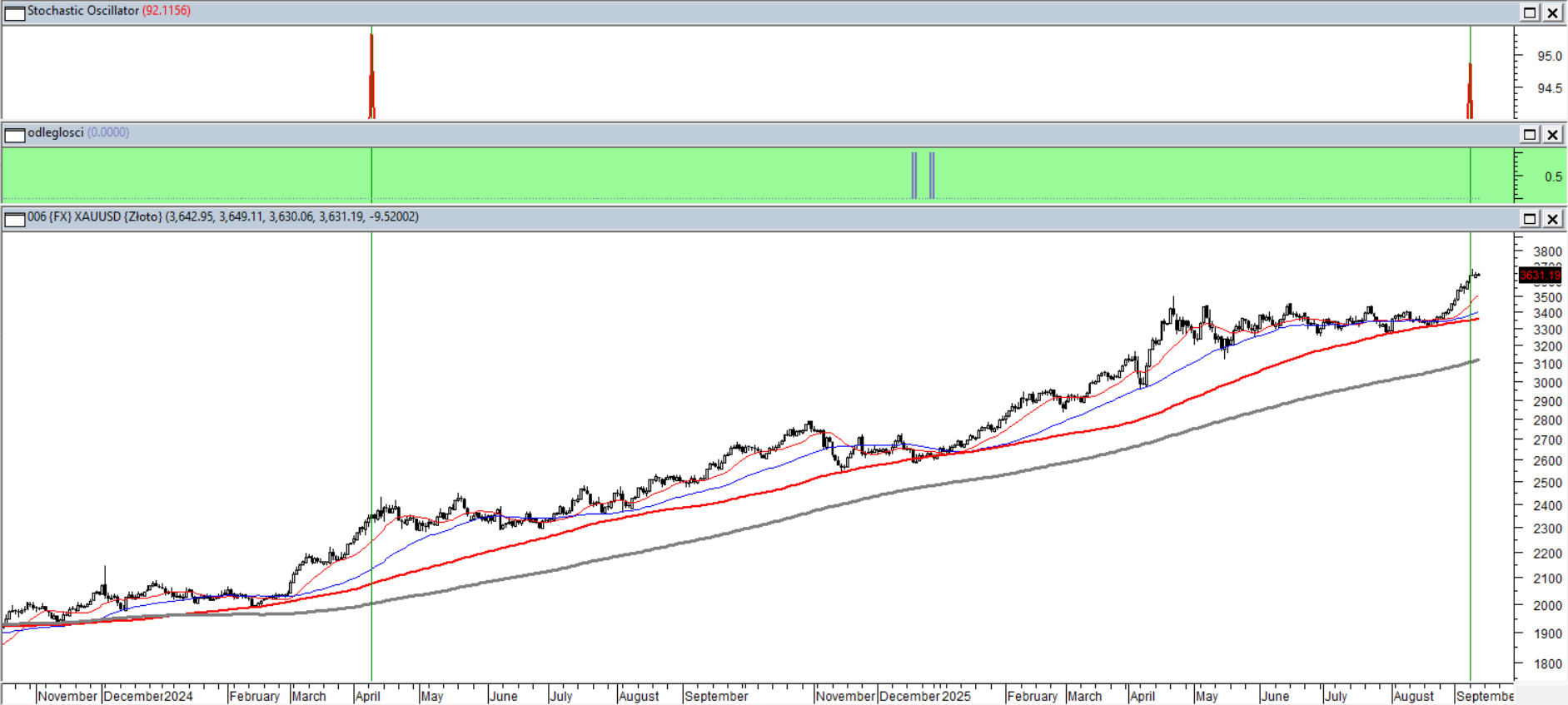This screenshot has width=1568, height=705.
Task: Click the red stochastic value 92.1156
Action: coord(167,11)
